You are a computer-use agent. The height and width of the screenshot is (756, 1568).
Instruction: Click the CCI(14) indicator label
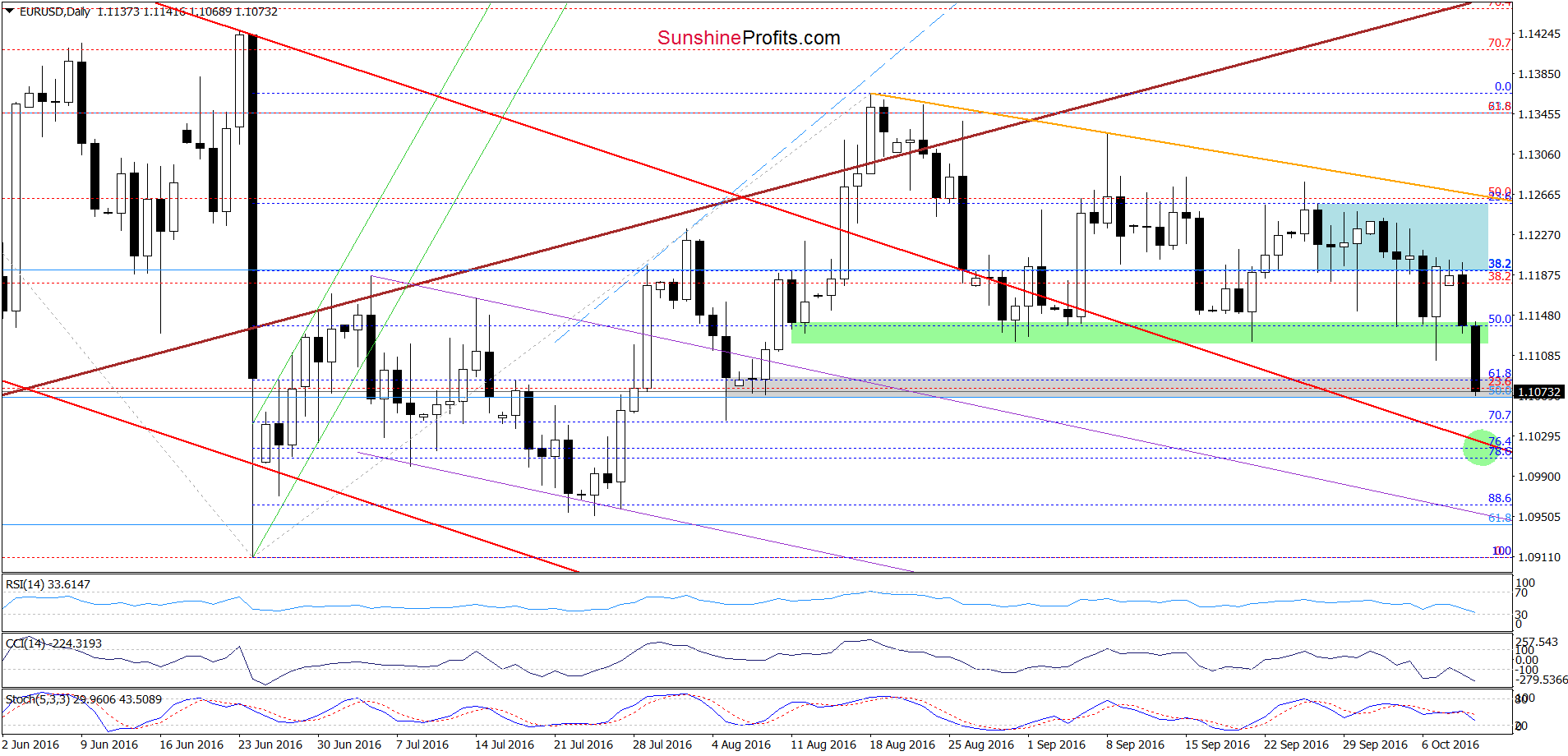point(53,643)
